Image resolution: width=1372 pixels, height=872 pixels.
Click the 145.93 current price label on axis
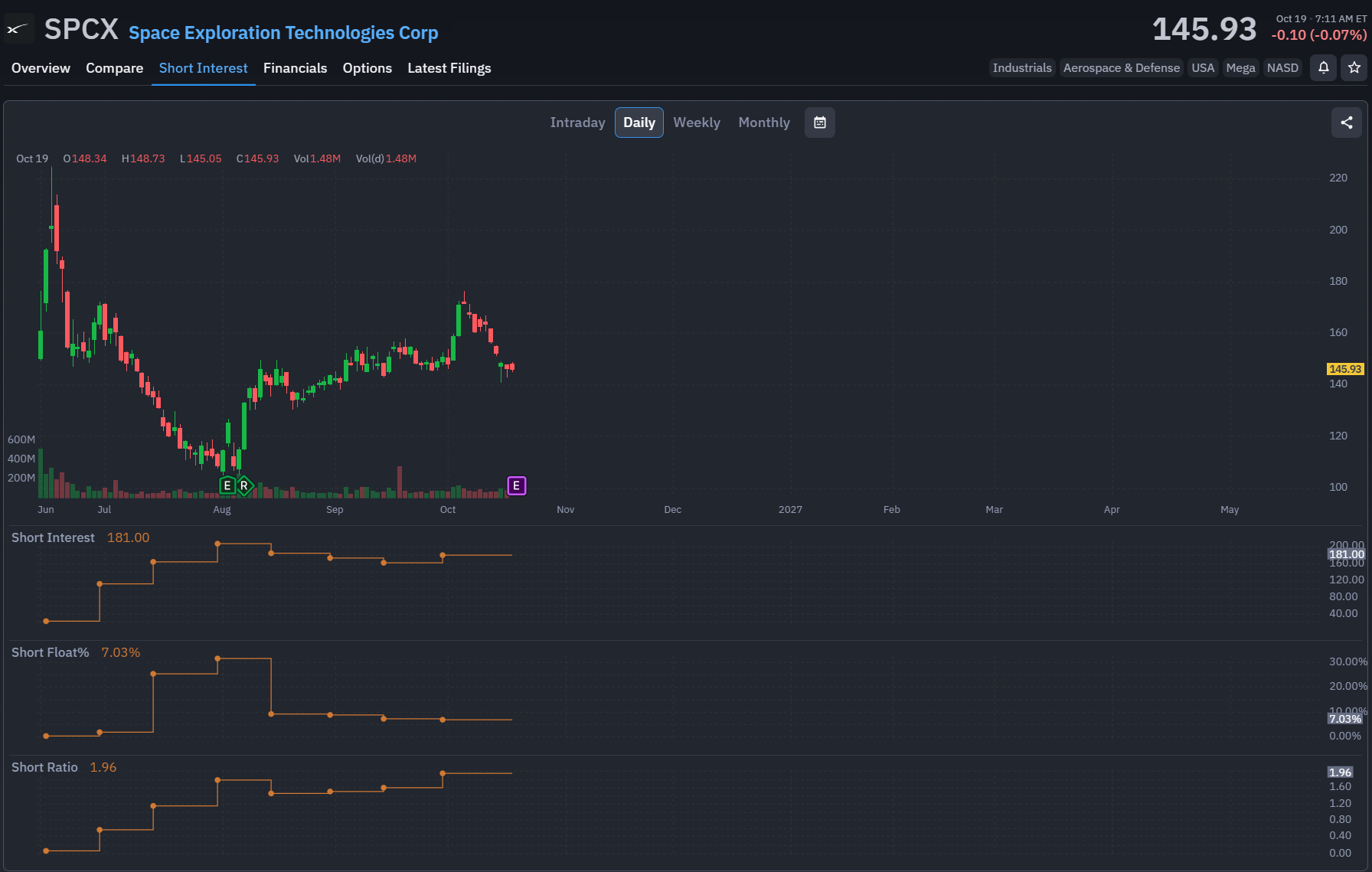pos(1345,369)
